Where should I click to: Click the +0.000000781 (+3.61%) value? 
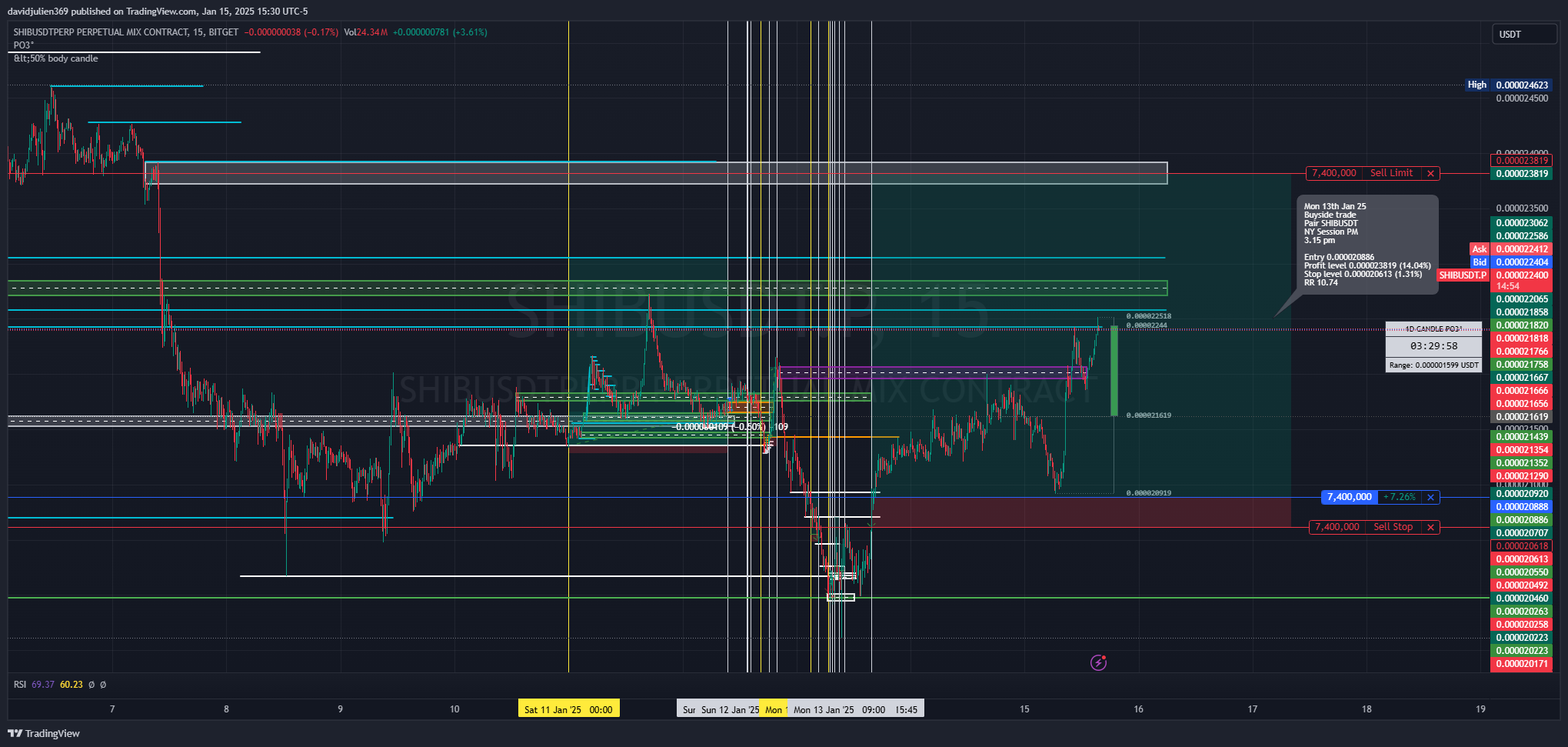coord(440,32)
